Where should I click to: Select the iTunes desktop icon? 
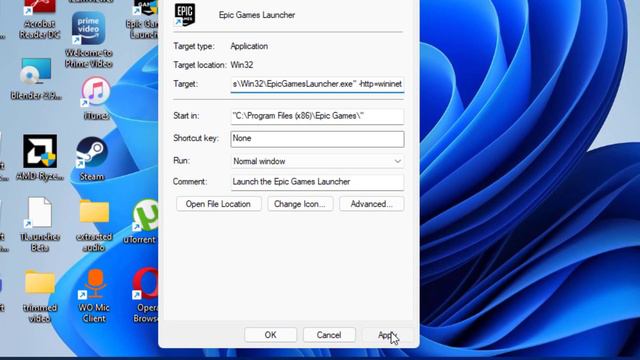click(x=96, y=99)
